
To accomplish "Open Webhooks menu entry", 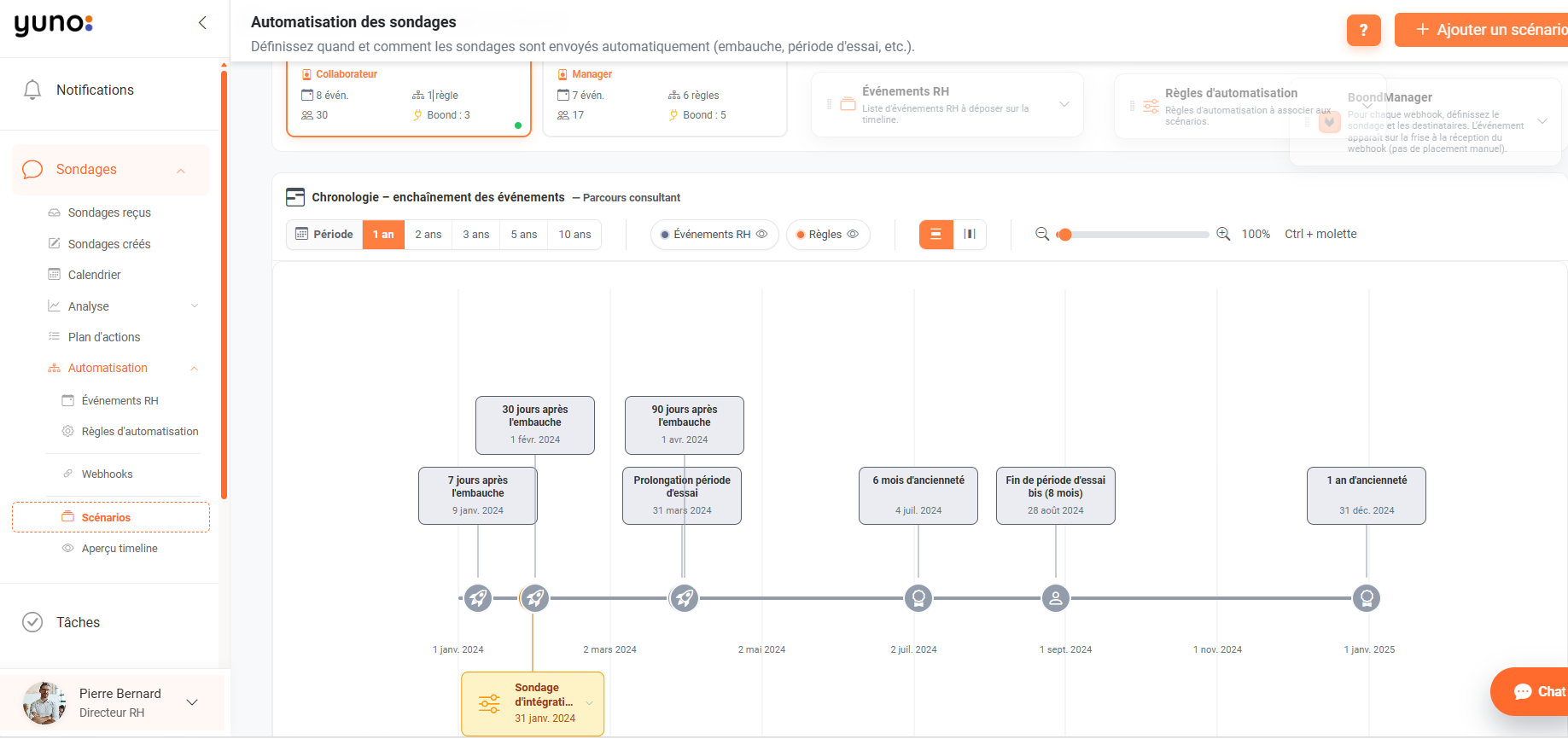I will [x=107, y=474].
